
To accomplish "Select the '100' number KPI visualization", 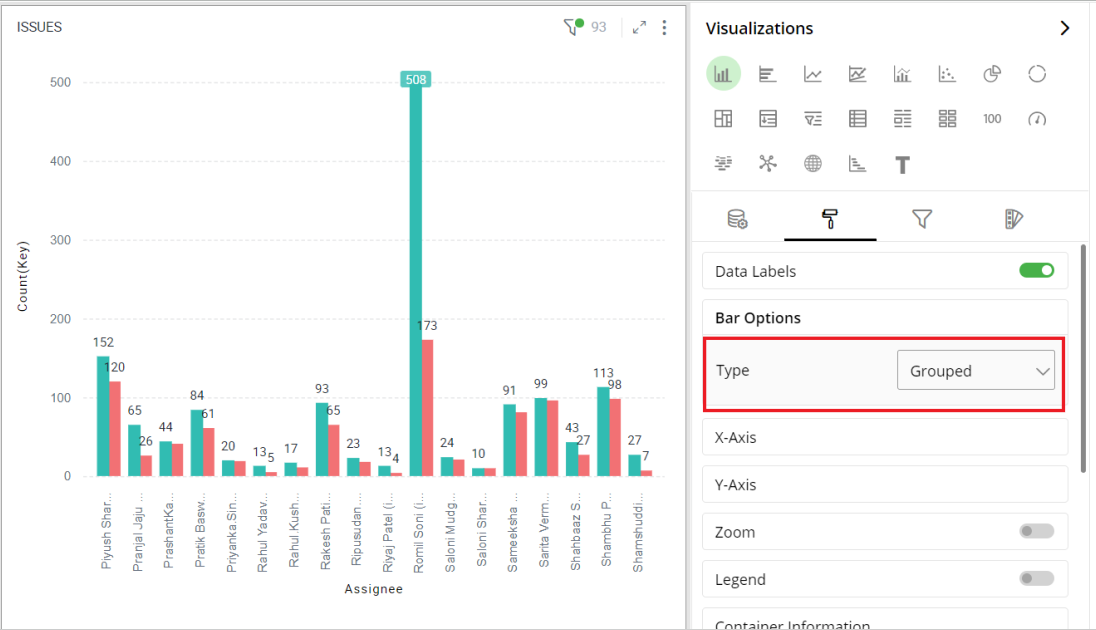I will point(992,119).
